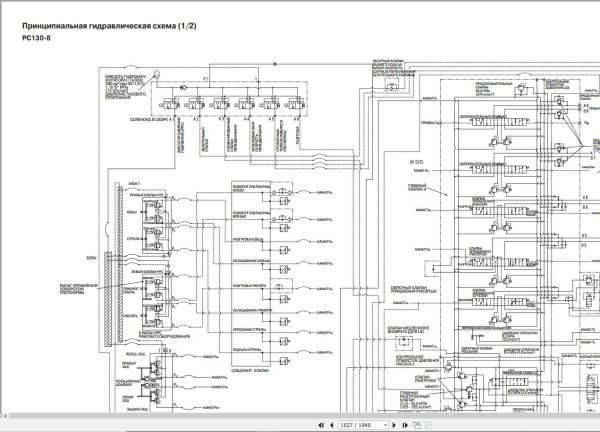Click the '(К 2/2)' reference text

[x=416, y=162]
